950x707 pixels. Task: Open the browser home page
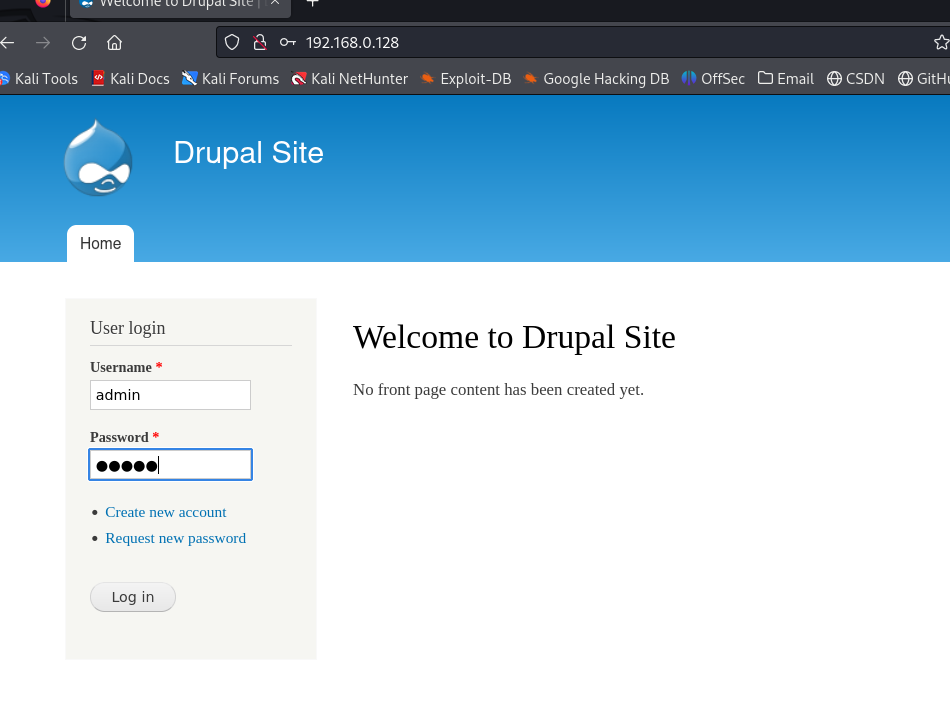(x=115, y=43)
